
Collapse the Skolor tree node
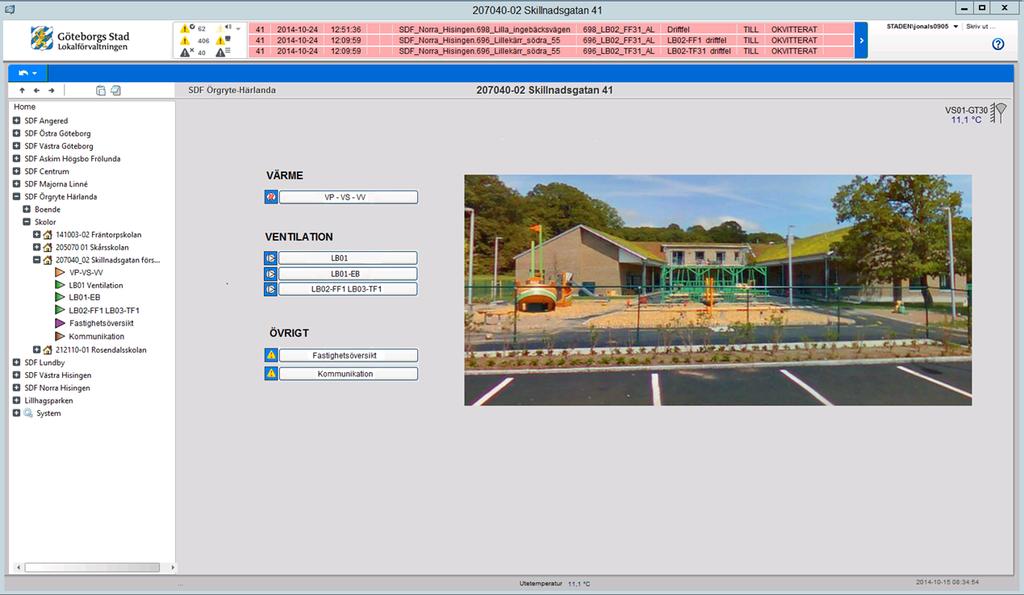27,221
